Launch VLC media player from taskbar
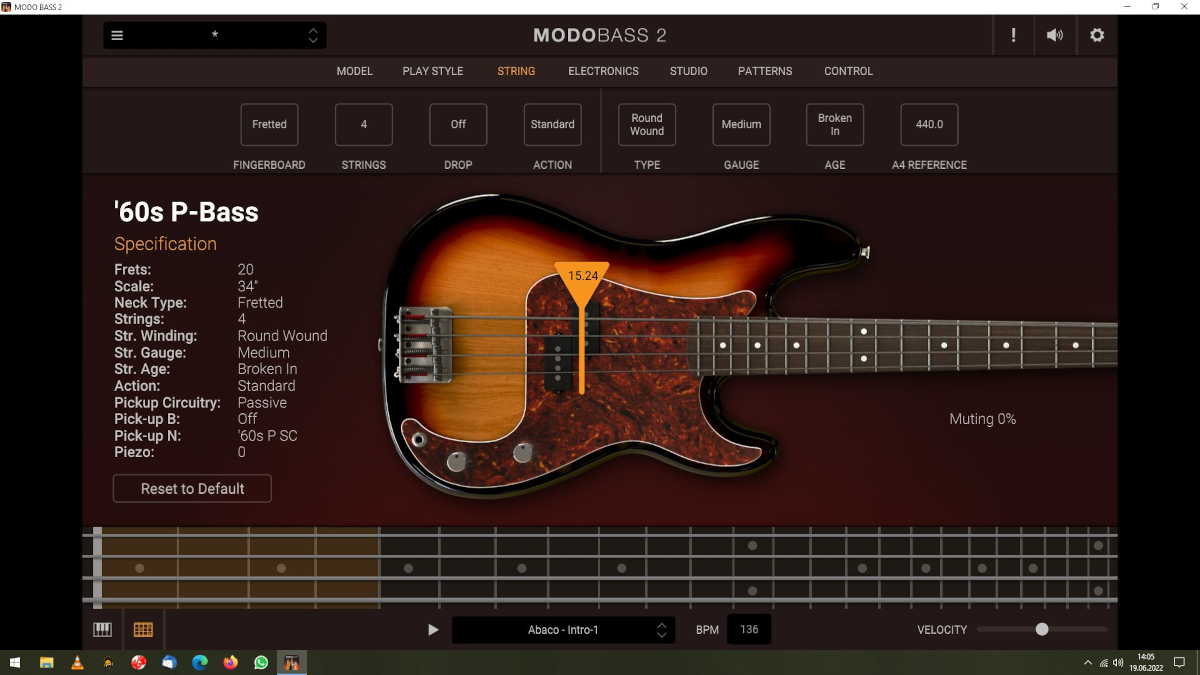 tap(77, 662)
